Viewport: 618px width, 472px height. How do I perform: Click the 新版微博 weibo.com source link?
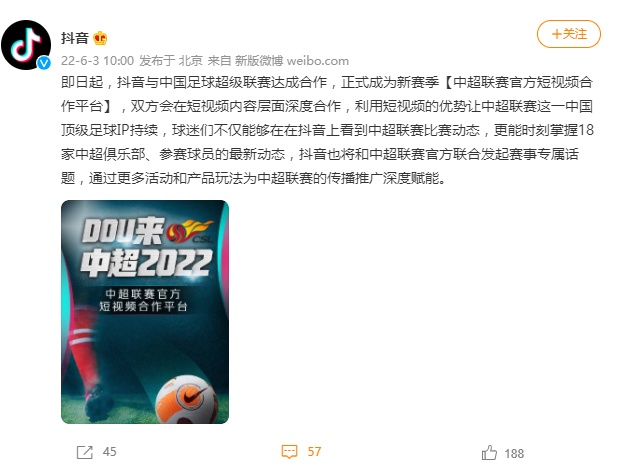point(292,61)
